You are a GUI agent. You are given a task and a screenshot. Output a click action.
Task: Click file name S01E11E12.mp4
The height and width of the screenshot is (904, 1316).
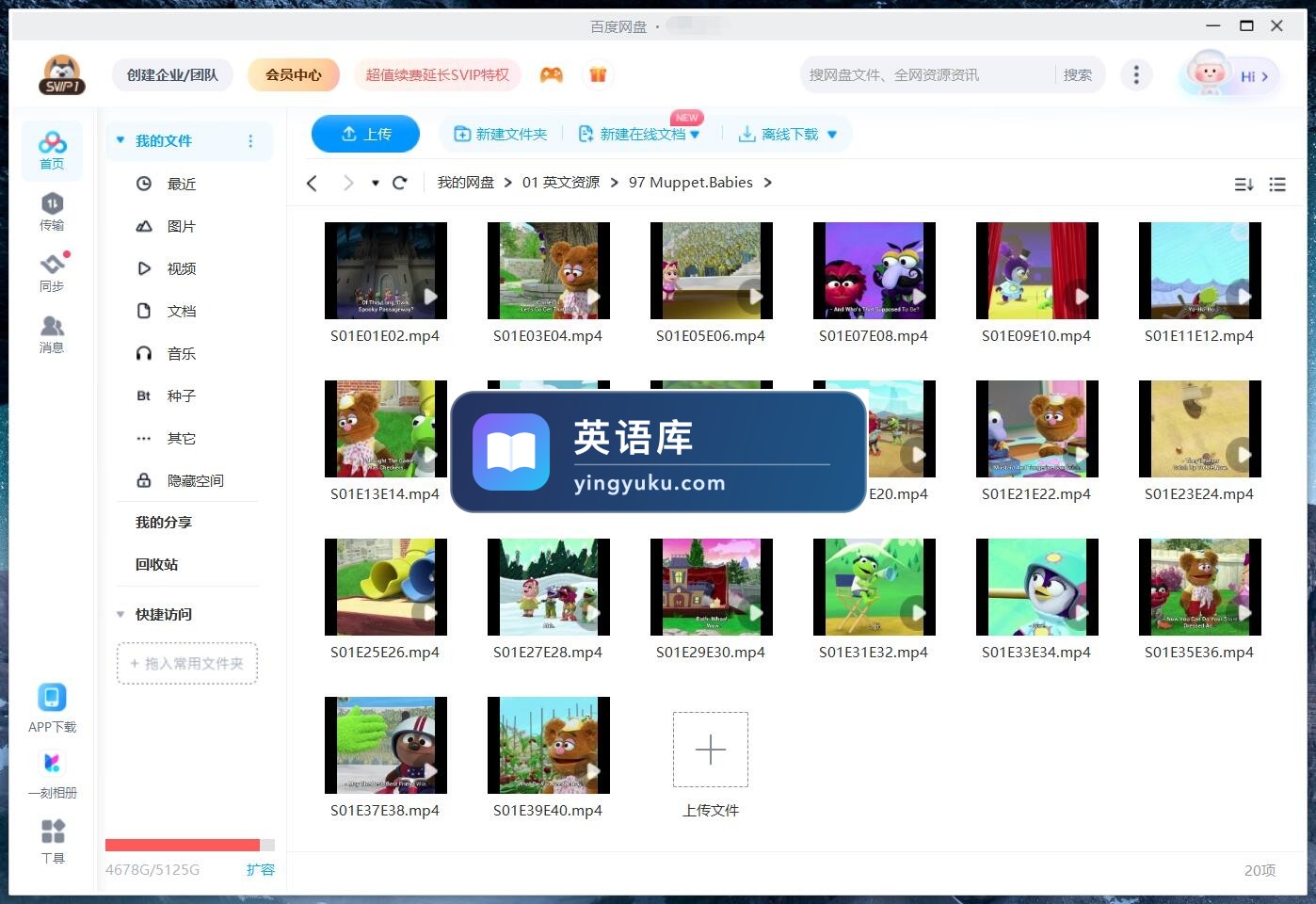point(1199,335)
